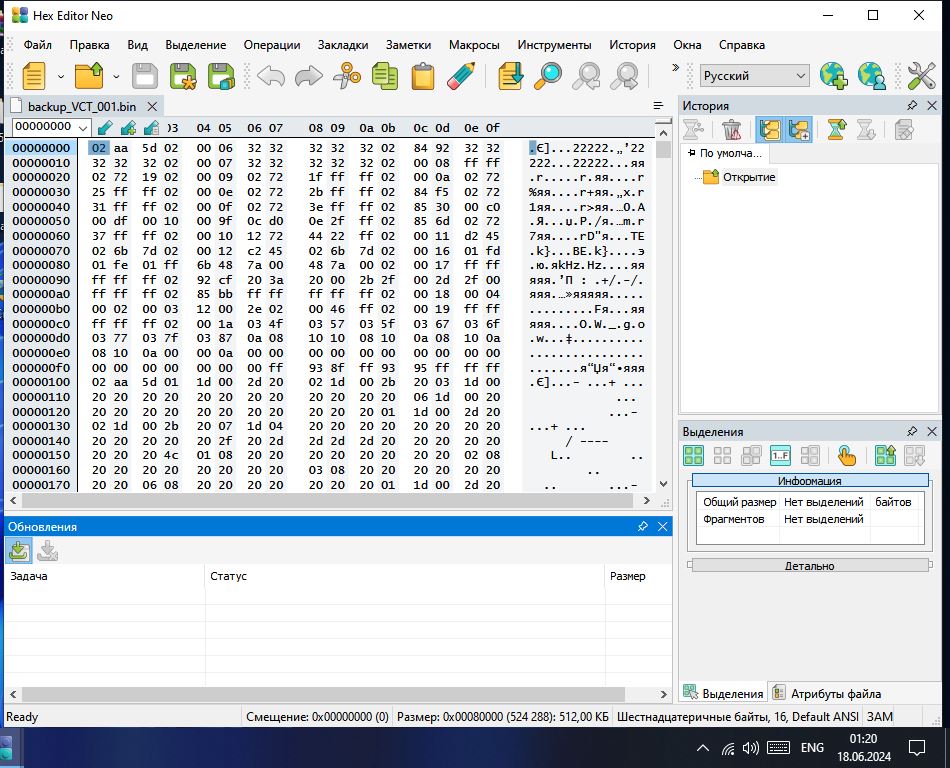Open the 00000000 offset address dropdown
This screenshot has width=950, height=768.
click(83, 127)
